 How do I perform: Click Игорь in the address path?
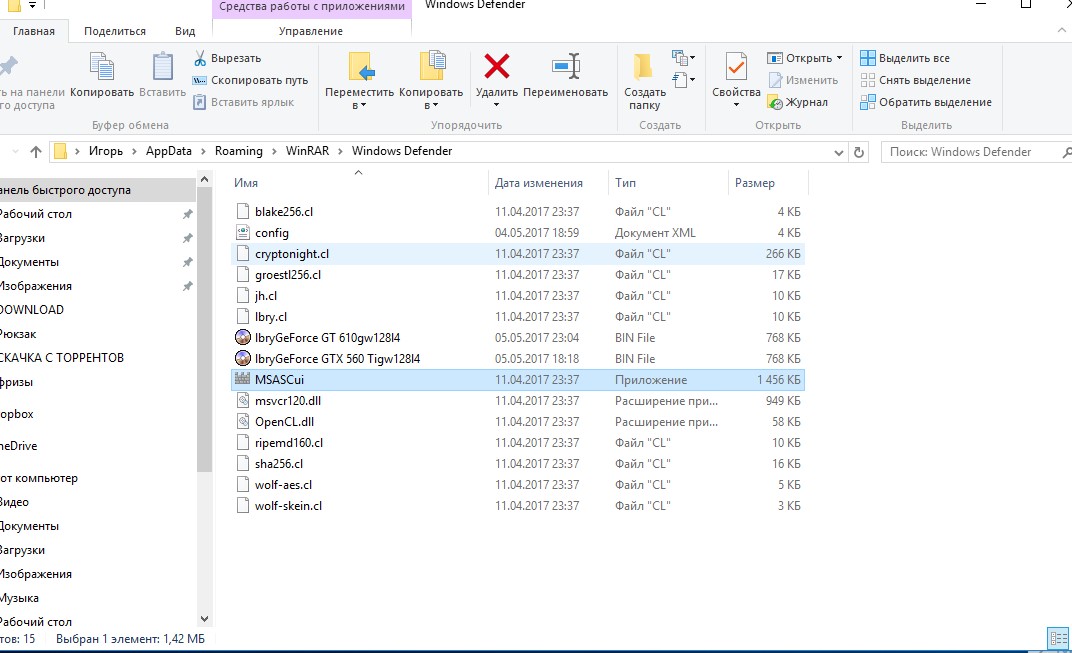[106, 151]
